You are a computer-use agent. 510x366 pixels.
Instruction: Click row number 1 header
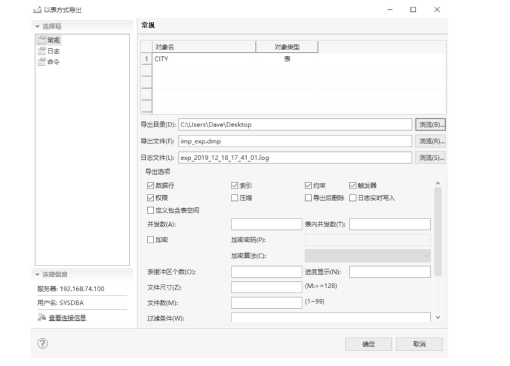(146, 59)
